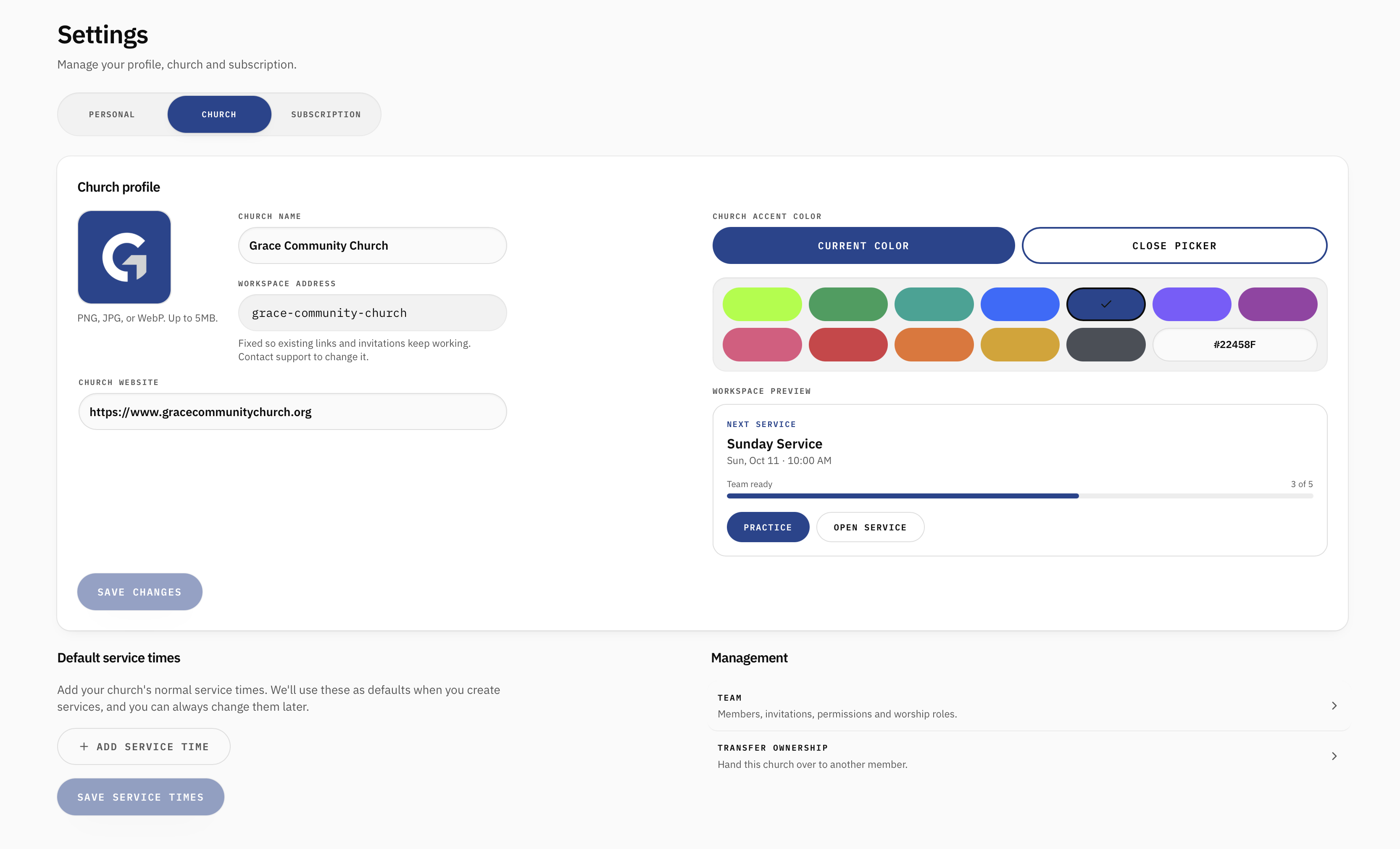1400x849 pixels.
Task: Choose the dark gray accent swatch
Action: (x=1106, y=344)
